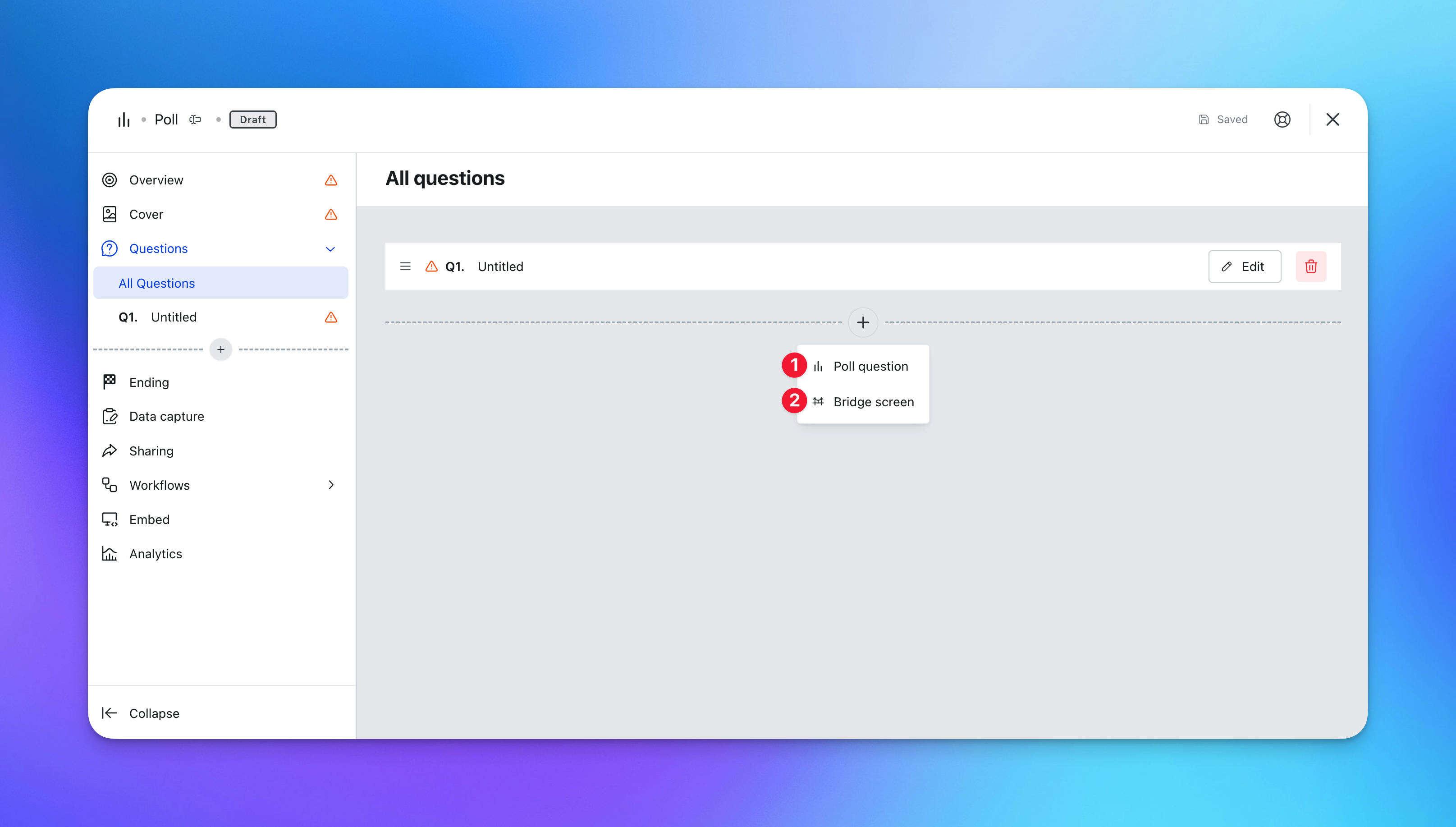Viewport: 1456px width, 827px height.
Task: Click the Saved status indicator
Action: (x=1223, y=119)
